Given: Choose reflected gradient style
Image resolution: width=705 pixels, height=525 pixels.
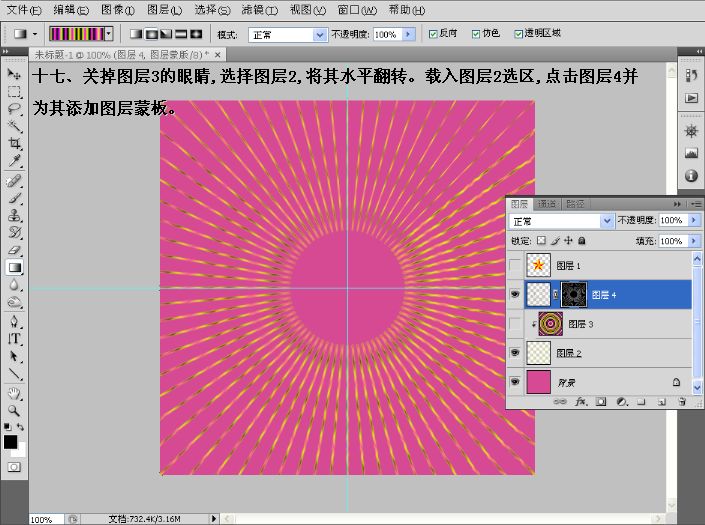Looking at the screenshot, I should [x=181, y=34].
